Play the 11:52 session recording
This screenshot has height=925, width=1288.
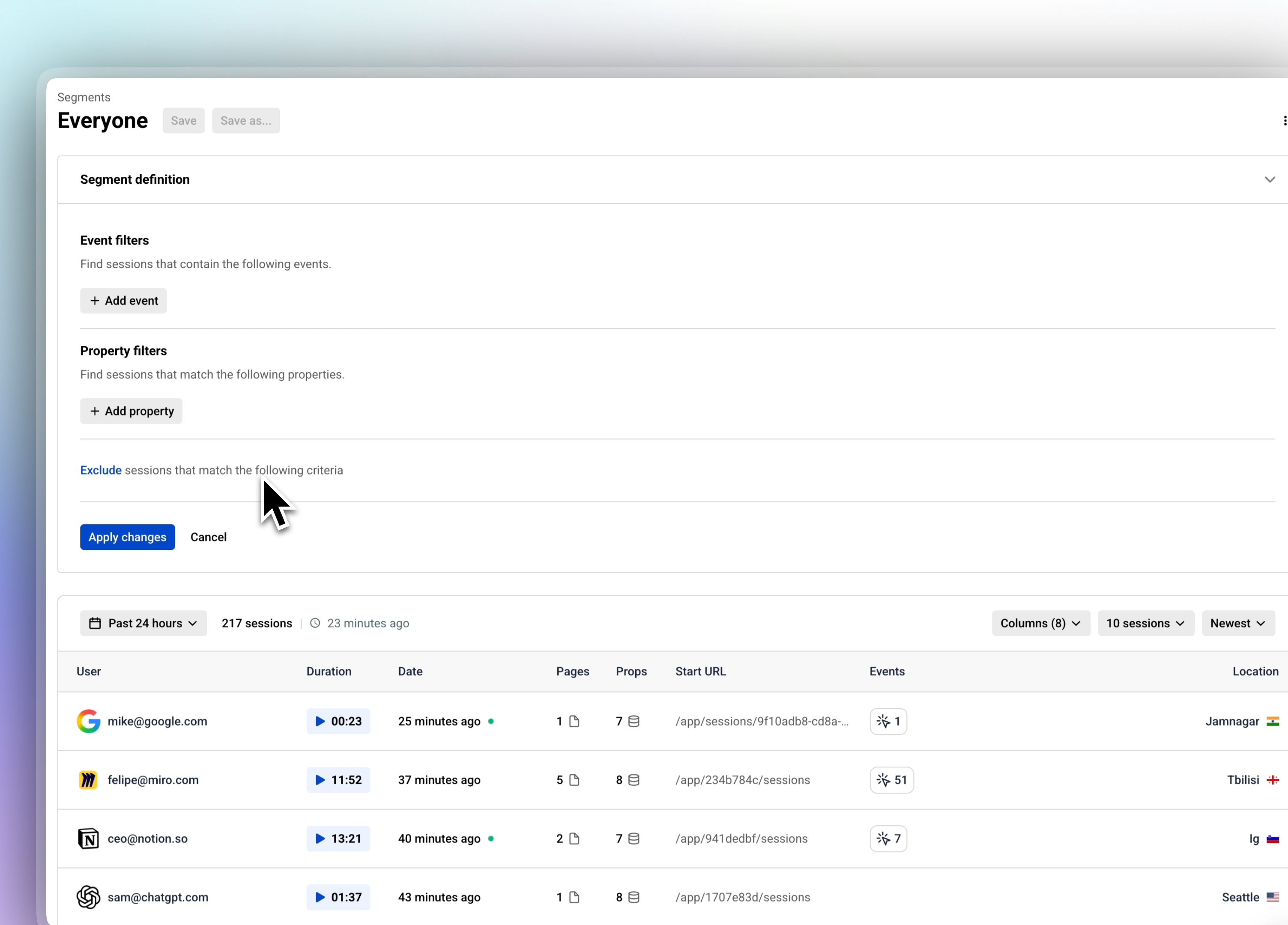(338, 780)
